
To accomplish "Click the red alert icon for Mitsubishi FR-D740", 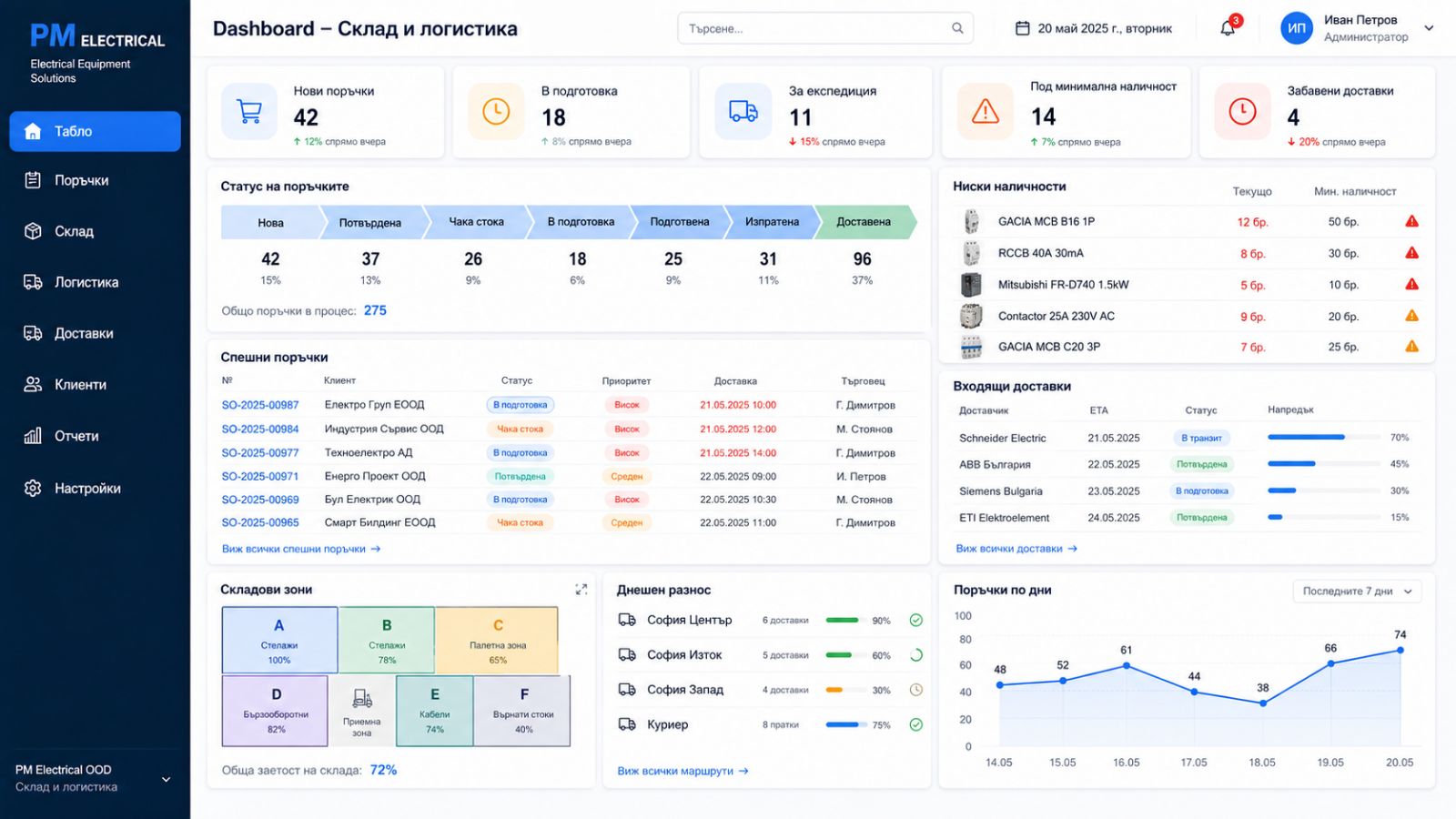I will (x=1411, y=284).
